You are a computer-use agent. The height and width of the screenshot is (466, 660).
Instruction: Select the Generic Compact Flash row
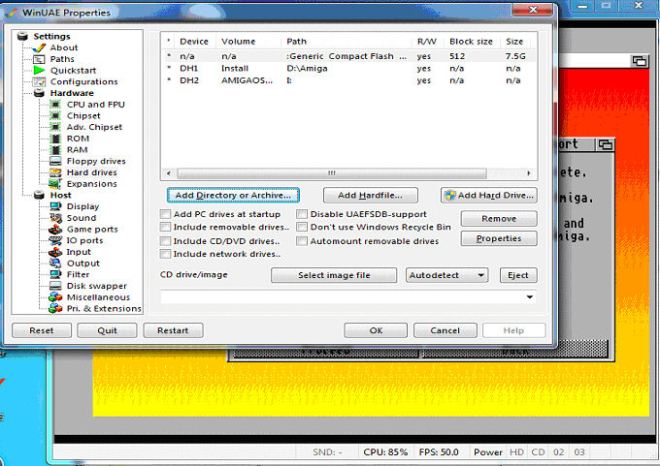(x=349, y=56)
